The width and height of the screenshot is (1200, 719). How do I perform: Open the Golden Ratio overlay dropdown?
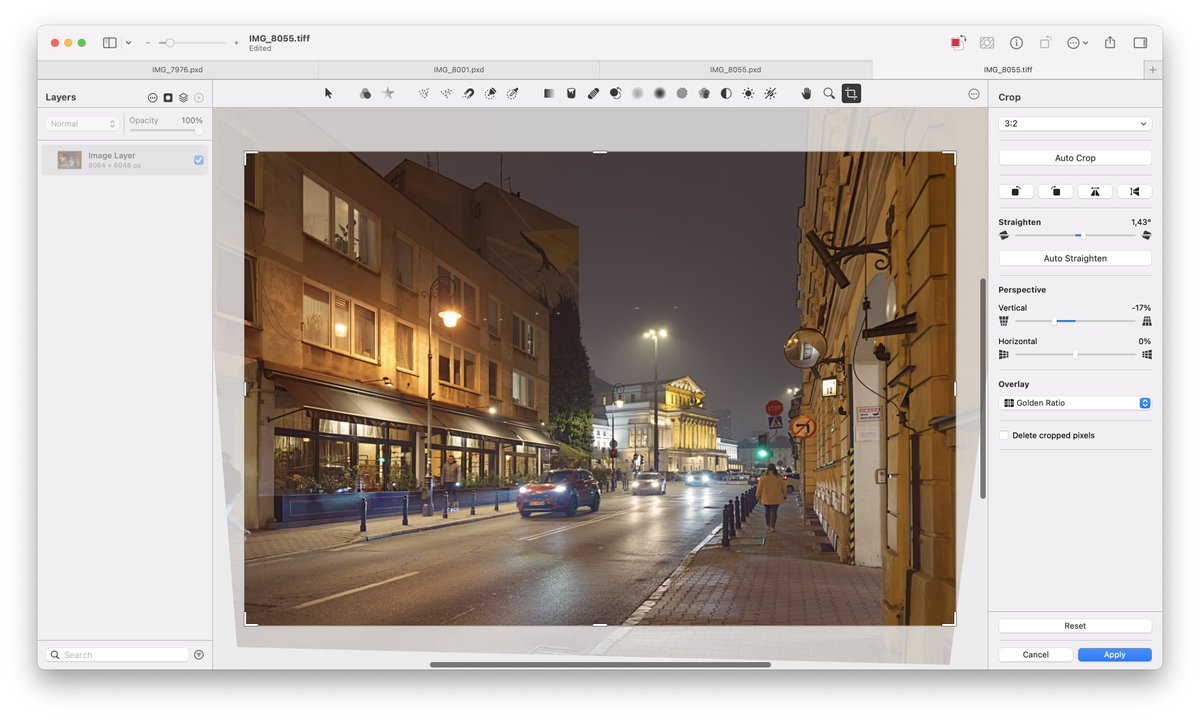[x=1075, y=403]
